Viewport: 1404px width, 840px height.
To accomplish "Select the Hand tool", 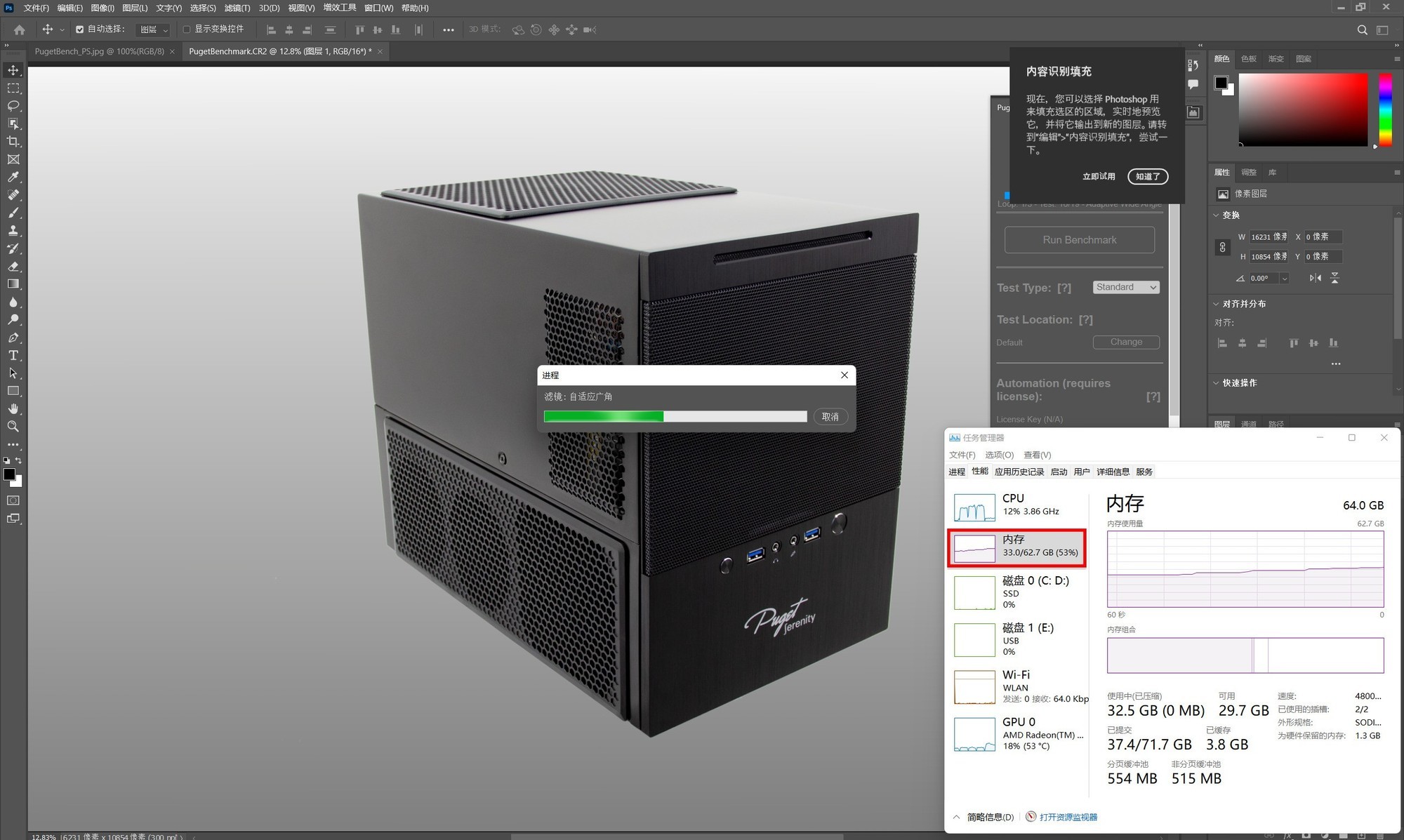I will [x=13, y=408].
